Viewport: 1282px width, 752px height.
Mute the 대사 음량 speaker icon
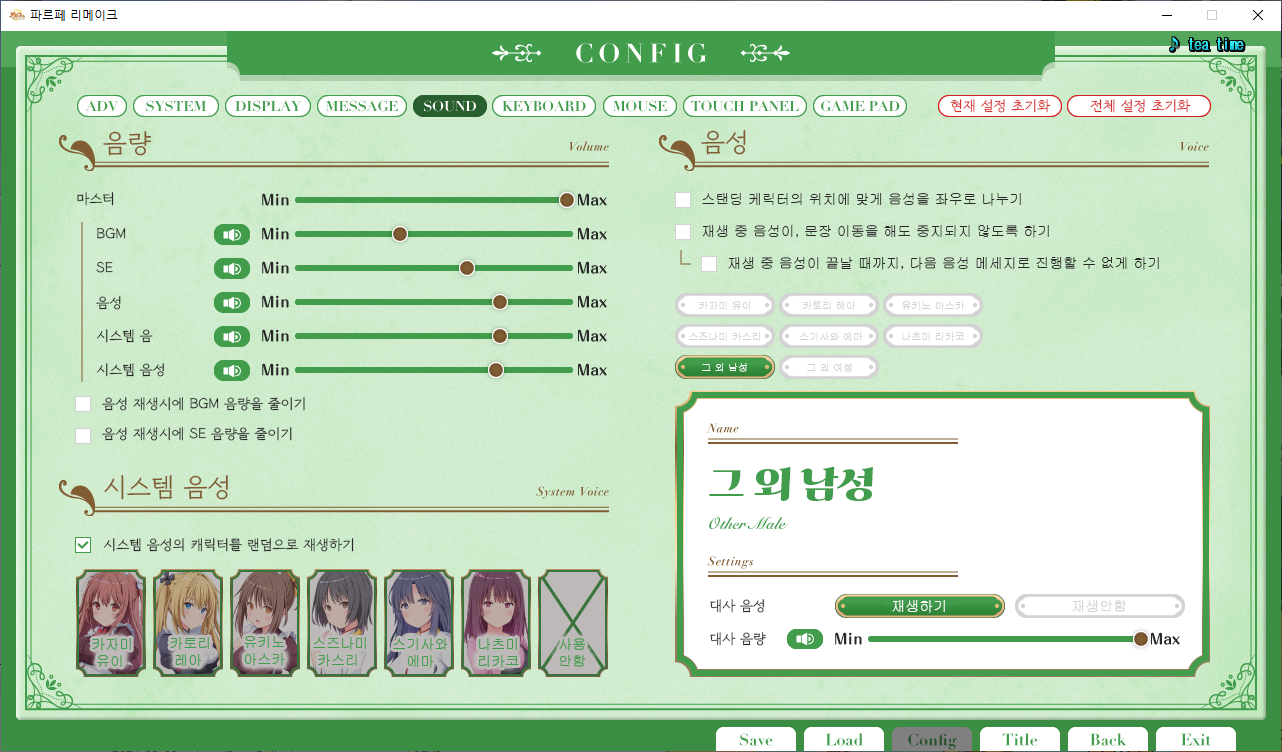click(x=805, y=639)
